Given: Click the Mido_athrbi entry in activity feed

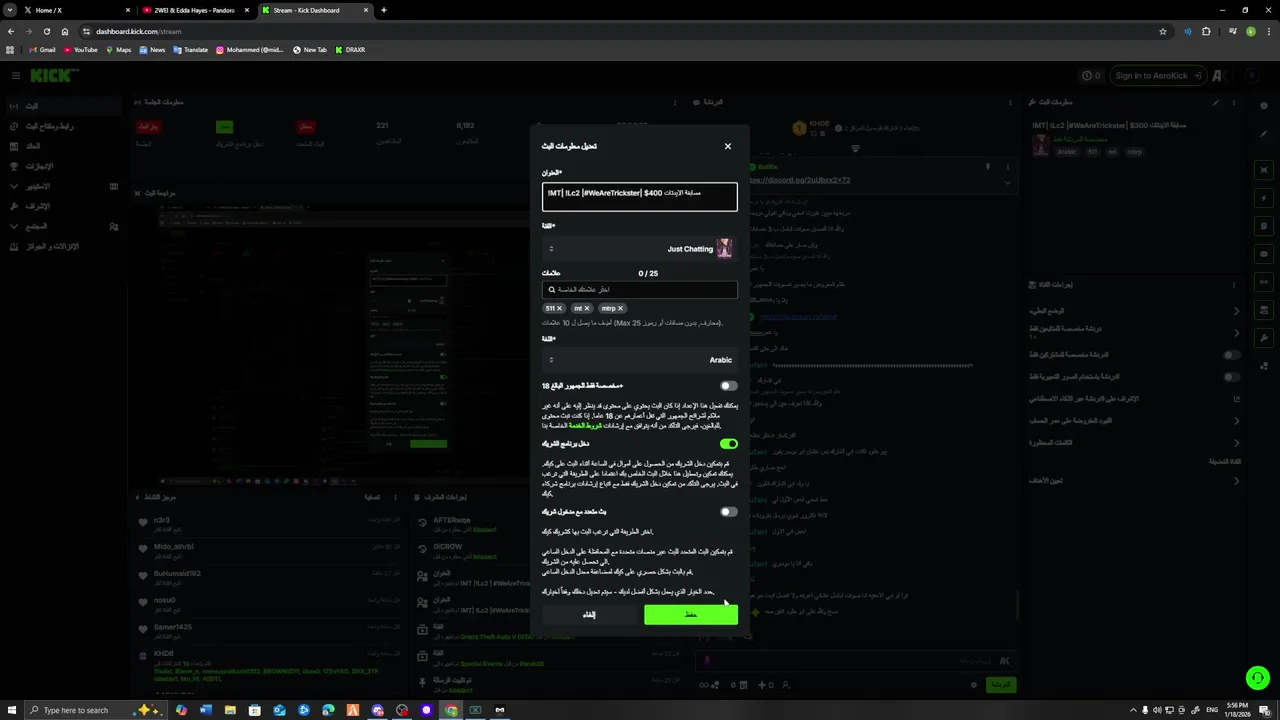Looking at the screenshot, I should (x=173, y=547).
